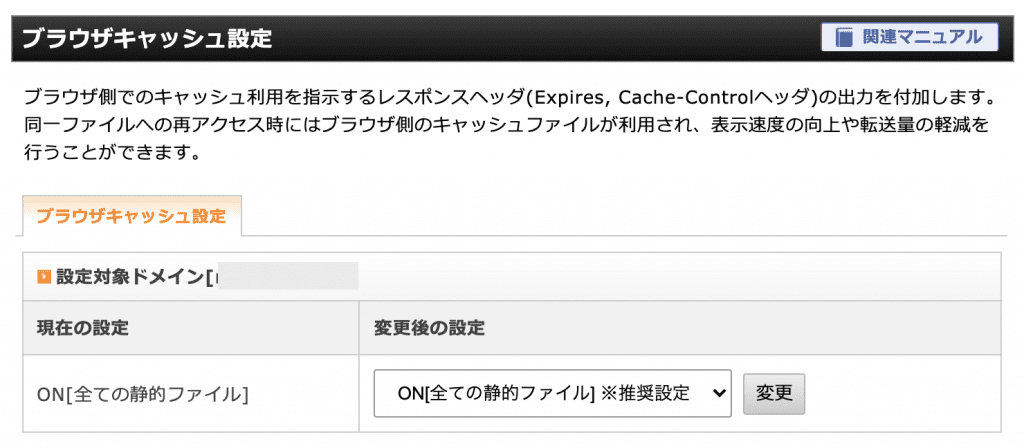Click the orange arrow icon beside 設定対象ドメイン
Viewport: 1024px width, 448px height.
point(44,277)
